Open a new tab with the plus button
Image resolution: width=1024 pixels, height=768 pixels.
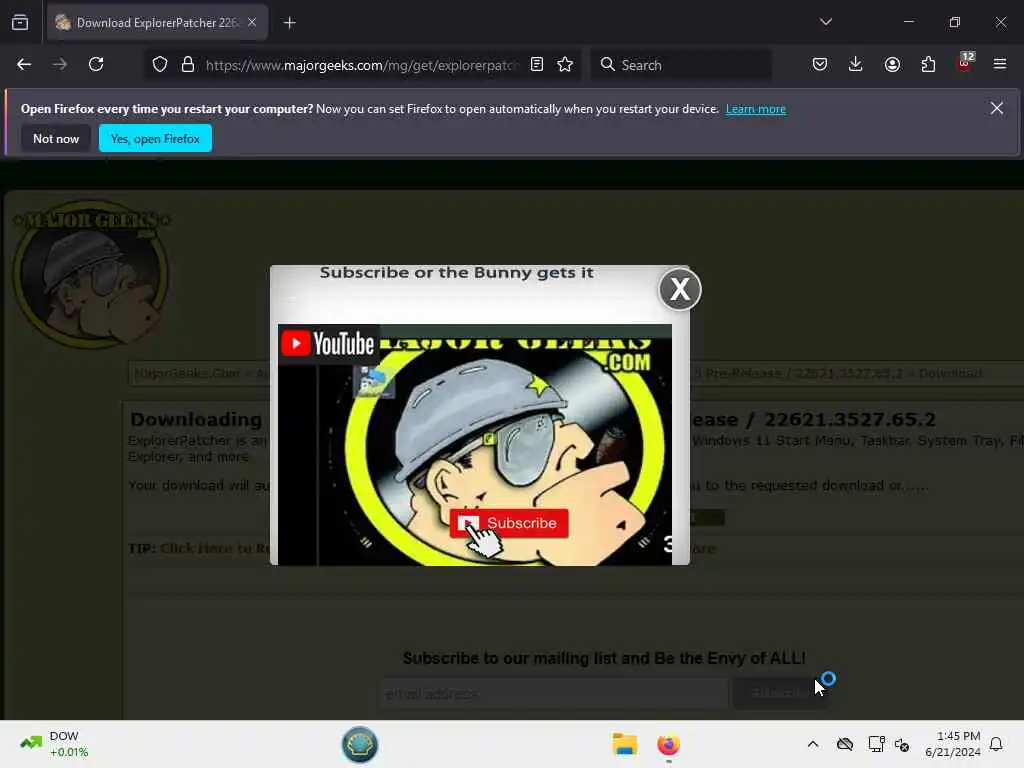coord(289,23)
